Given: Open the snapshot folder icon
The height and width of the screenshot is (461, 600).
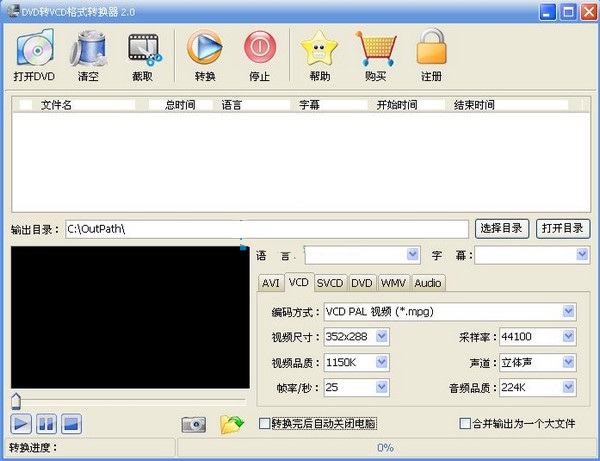Looking at the screenshot, I should [232, 424].
